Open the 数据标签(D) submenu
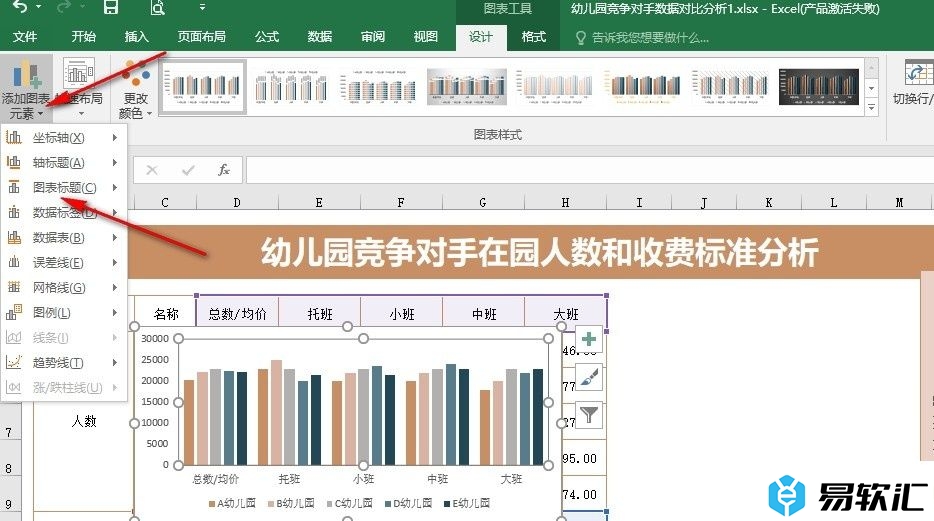Image resolution: width=934 pixels, height=521 pixels. click(64, 213)
